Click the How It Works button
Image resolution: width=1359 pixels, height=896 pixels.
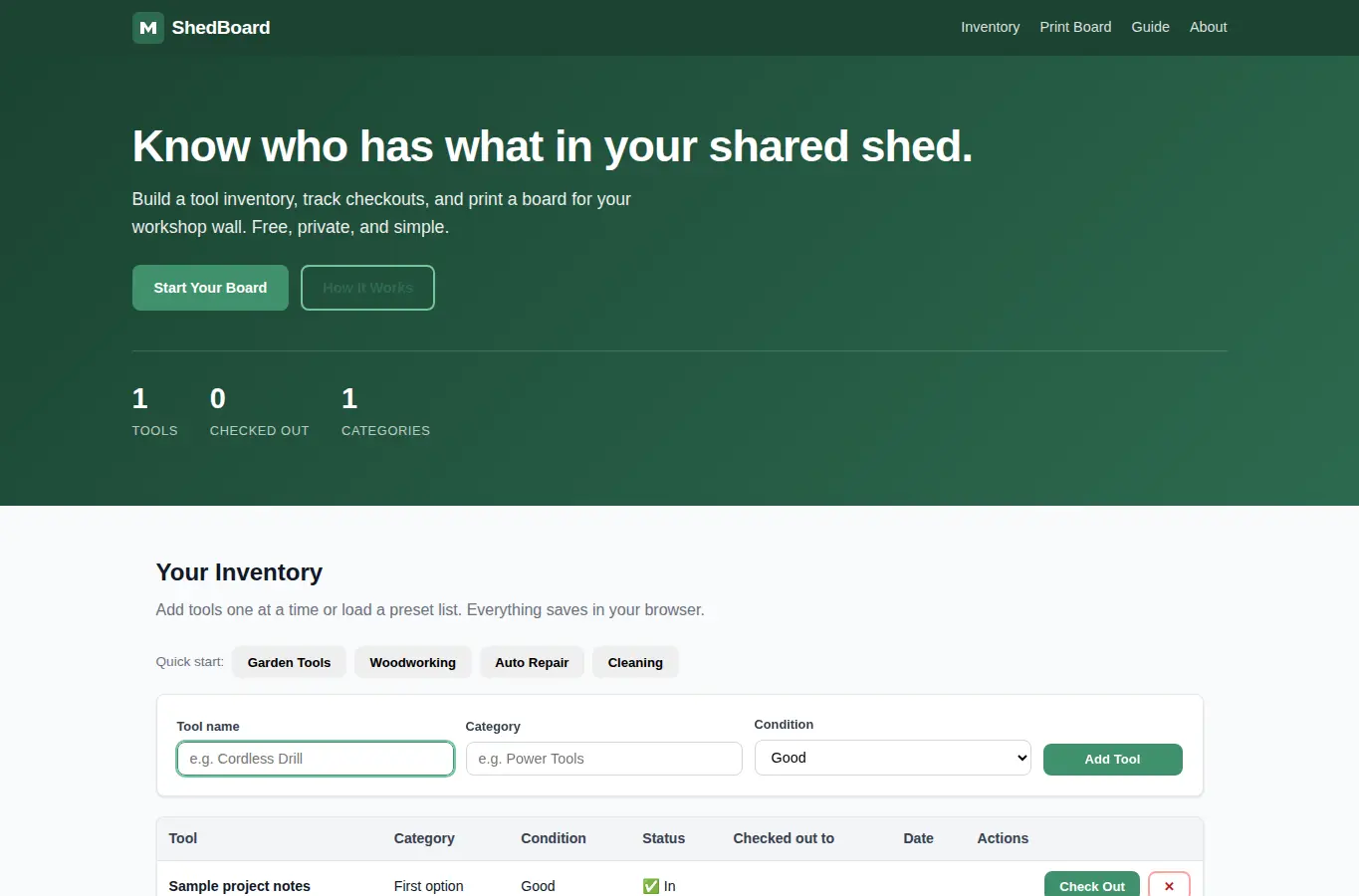[x=367, y=288]
